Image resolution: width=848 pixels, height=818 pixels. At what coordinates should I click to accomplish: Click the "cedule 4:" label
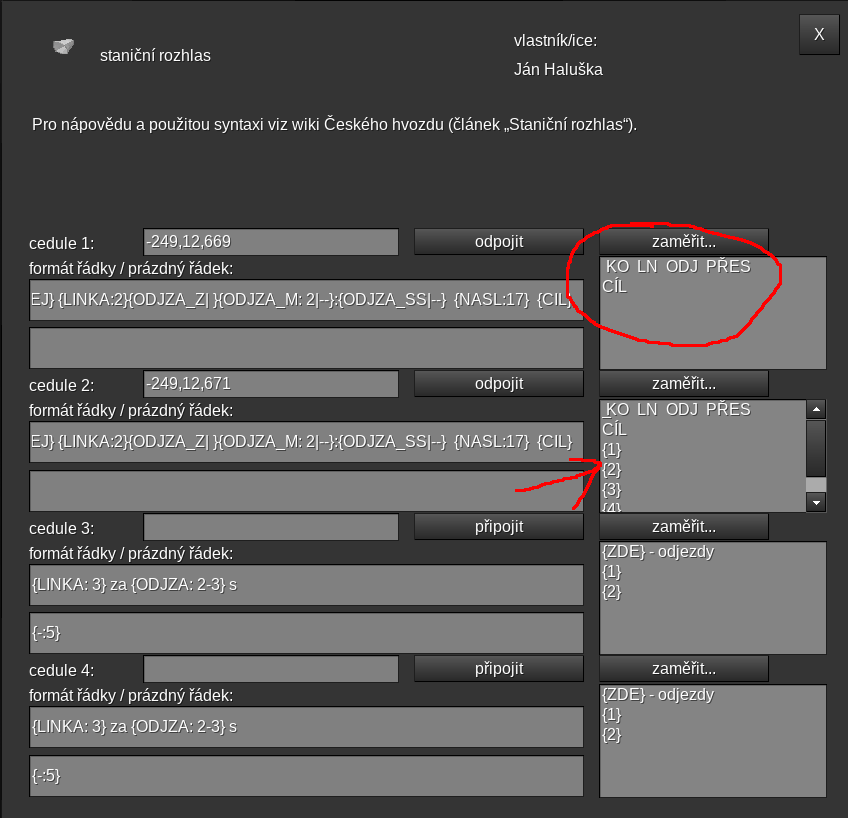click(x=62, y=670)
